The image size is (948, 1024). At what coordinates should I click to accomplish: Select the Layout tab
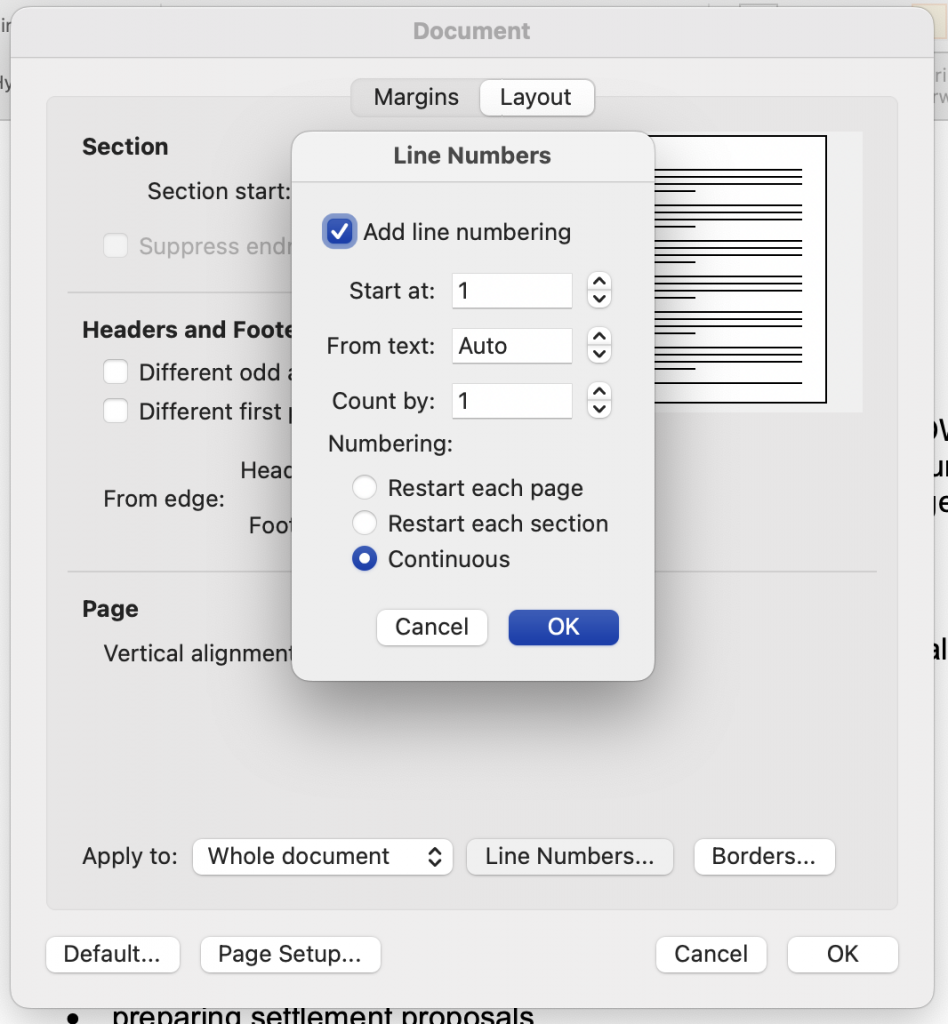click(x=536, y=97)
